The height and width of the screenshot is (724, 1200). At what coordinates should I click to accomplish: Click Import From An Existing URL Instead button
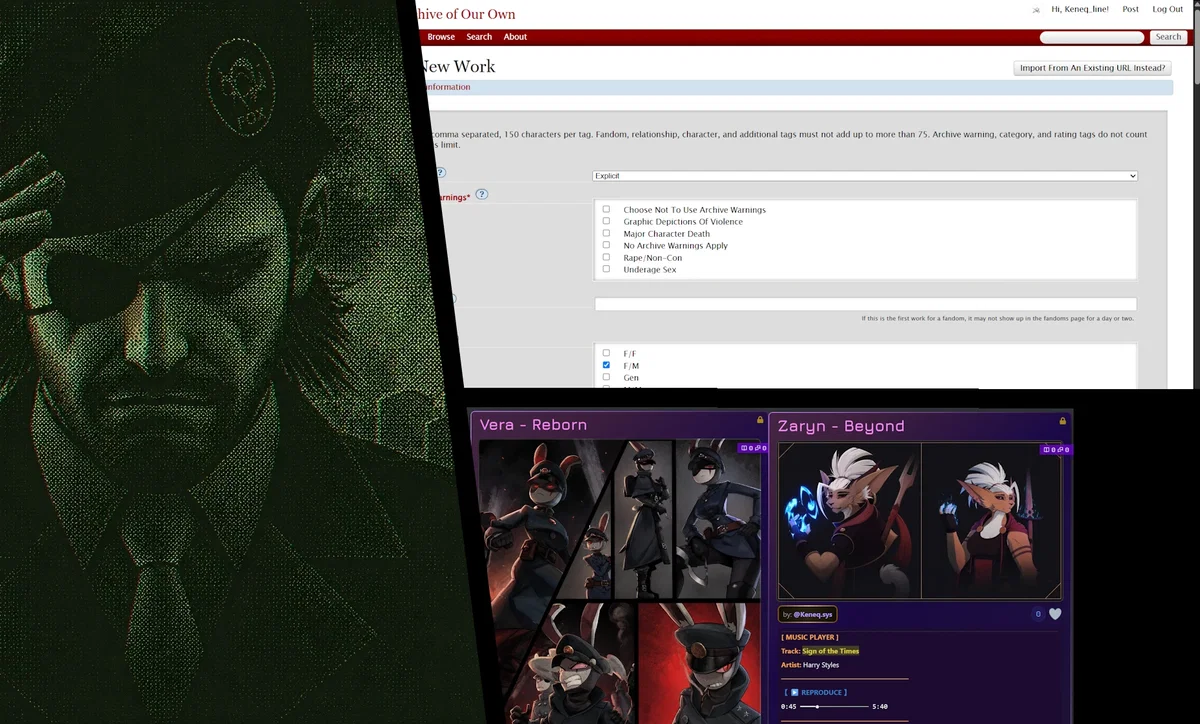[x=1091, y=68]
